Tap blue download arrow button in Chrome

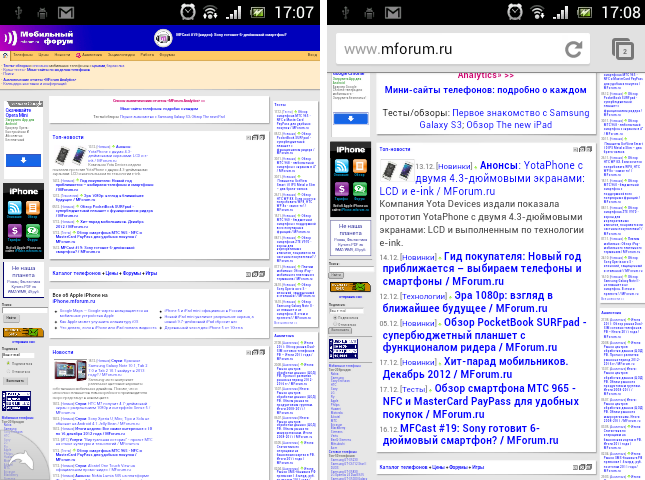[x=351, y=119]
